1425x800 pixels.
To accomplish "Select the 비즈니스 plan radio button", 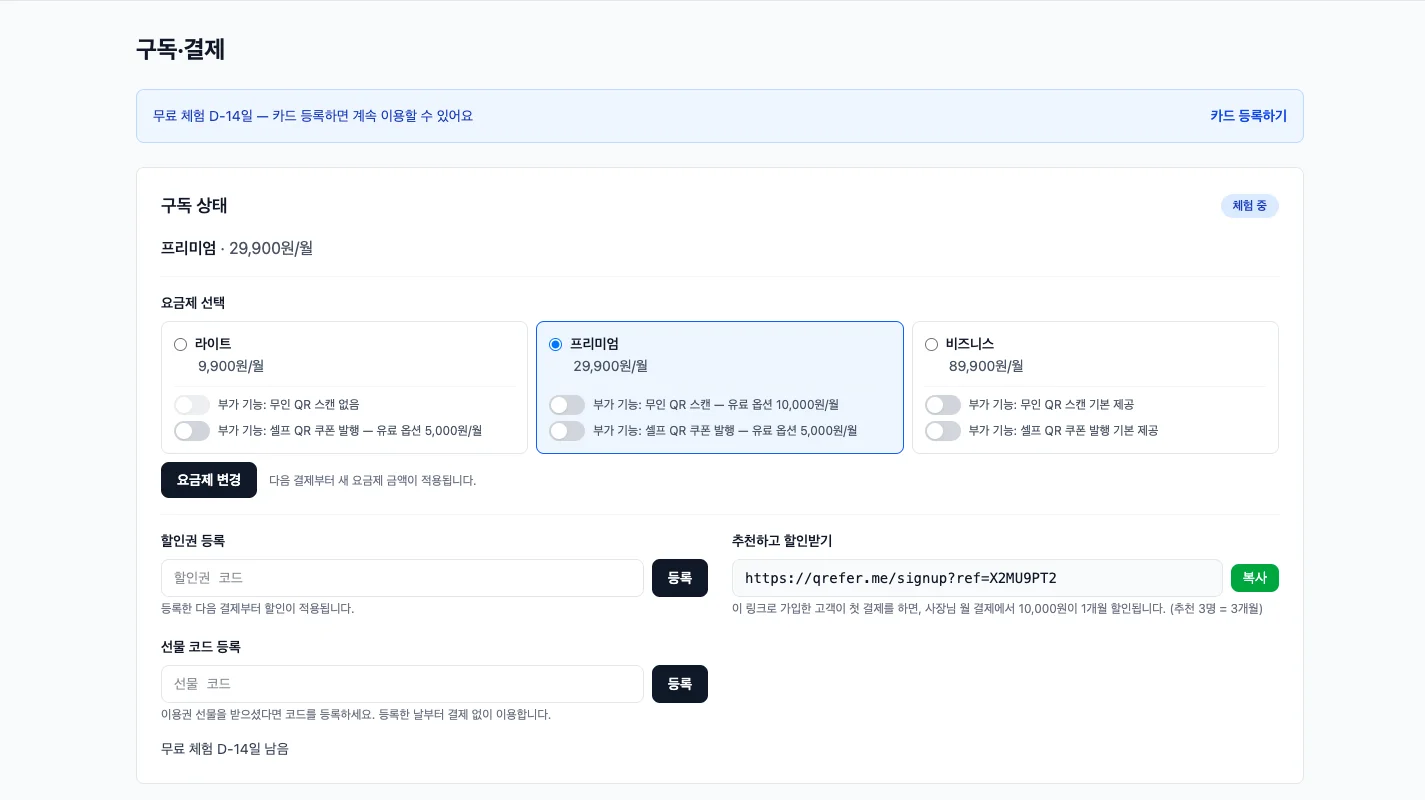I will click(931, 344).
